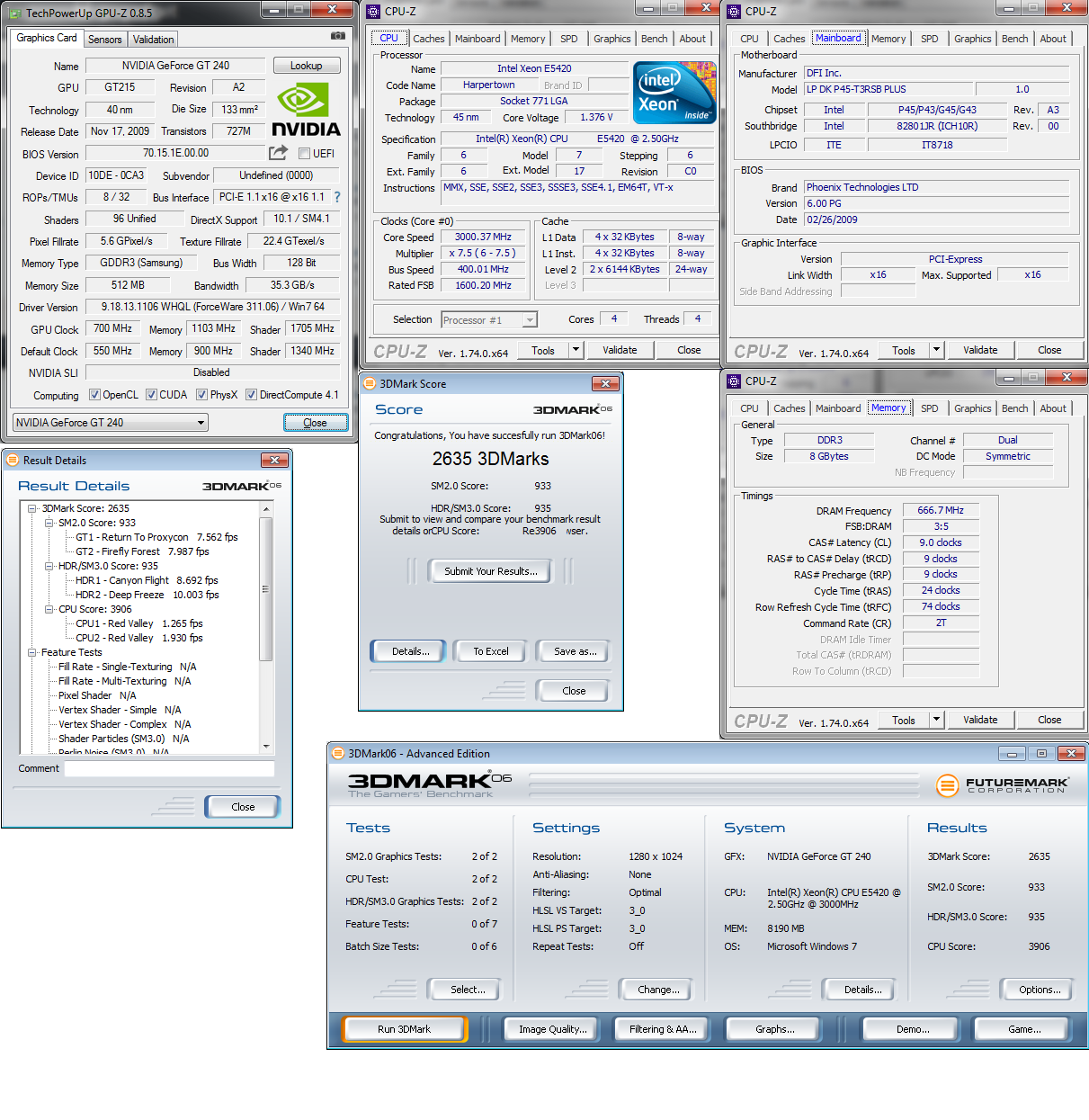This screenshot has width=1089, height=1120.
Task: Click title icon of CPU-Z Memory window
Action: [x=734, y=381]
